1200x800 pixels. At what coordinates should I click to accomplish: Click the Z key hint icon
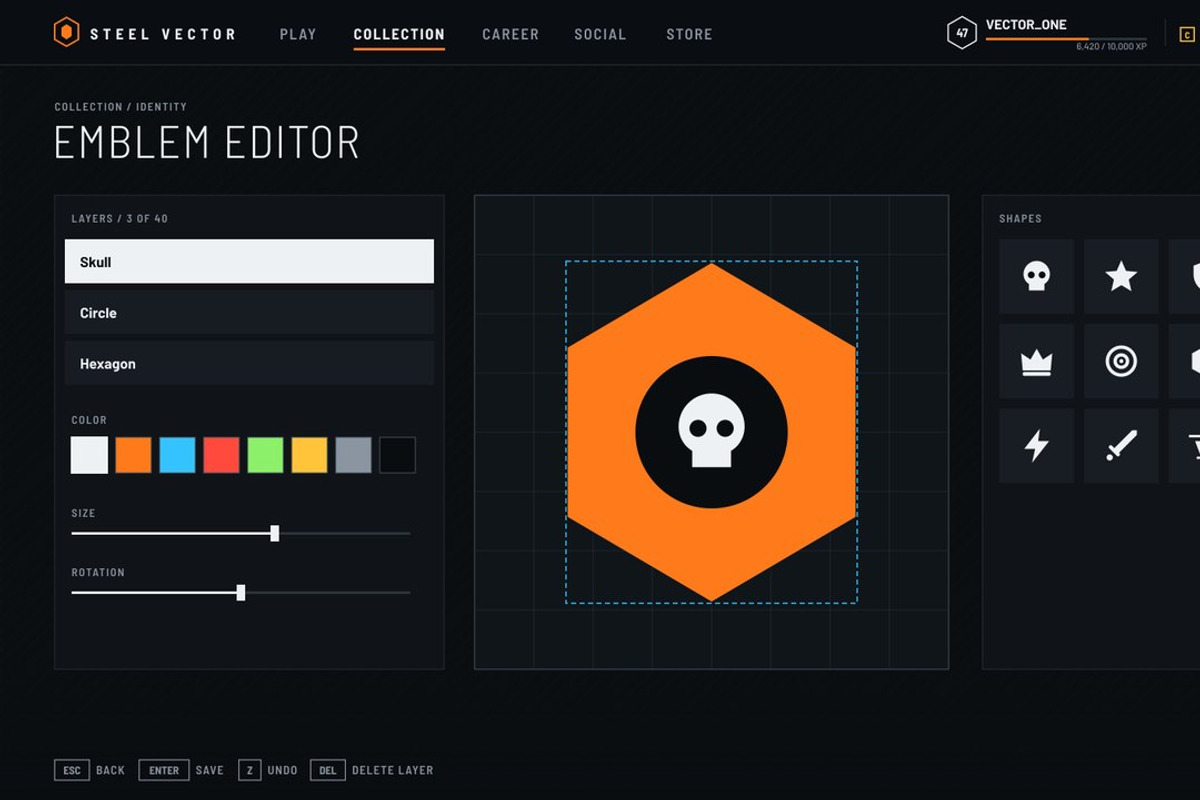click(x=249, y=770)
